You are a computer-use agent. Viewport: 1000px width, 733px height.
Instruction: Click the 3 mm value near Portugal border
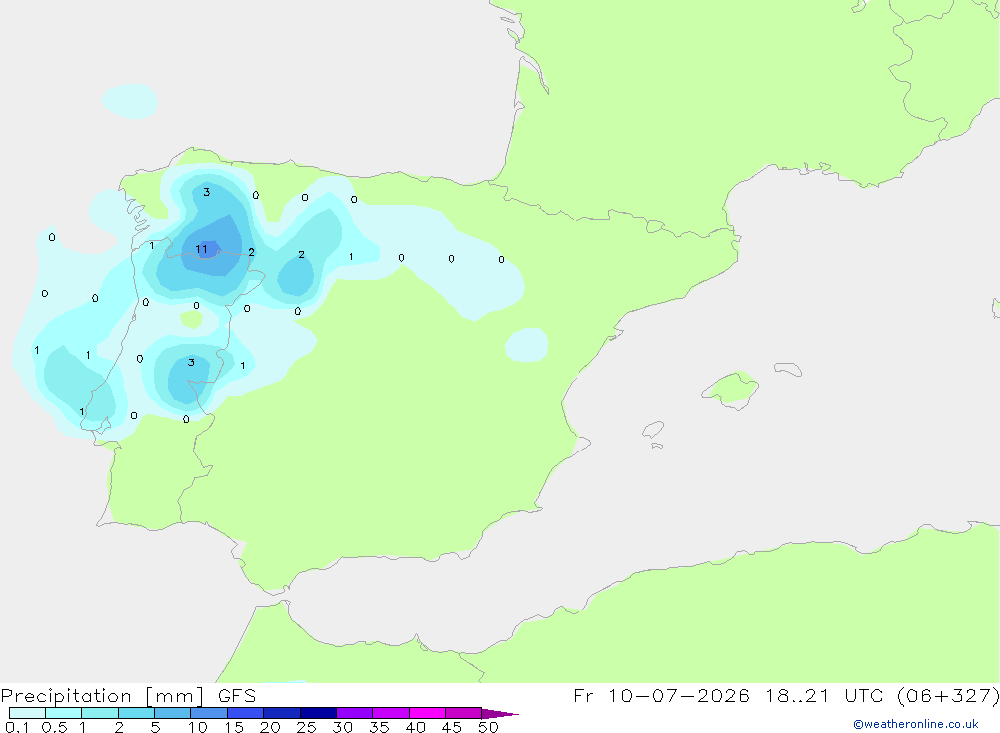click(x=191, y=362)
